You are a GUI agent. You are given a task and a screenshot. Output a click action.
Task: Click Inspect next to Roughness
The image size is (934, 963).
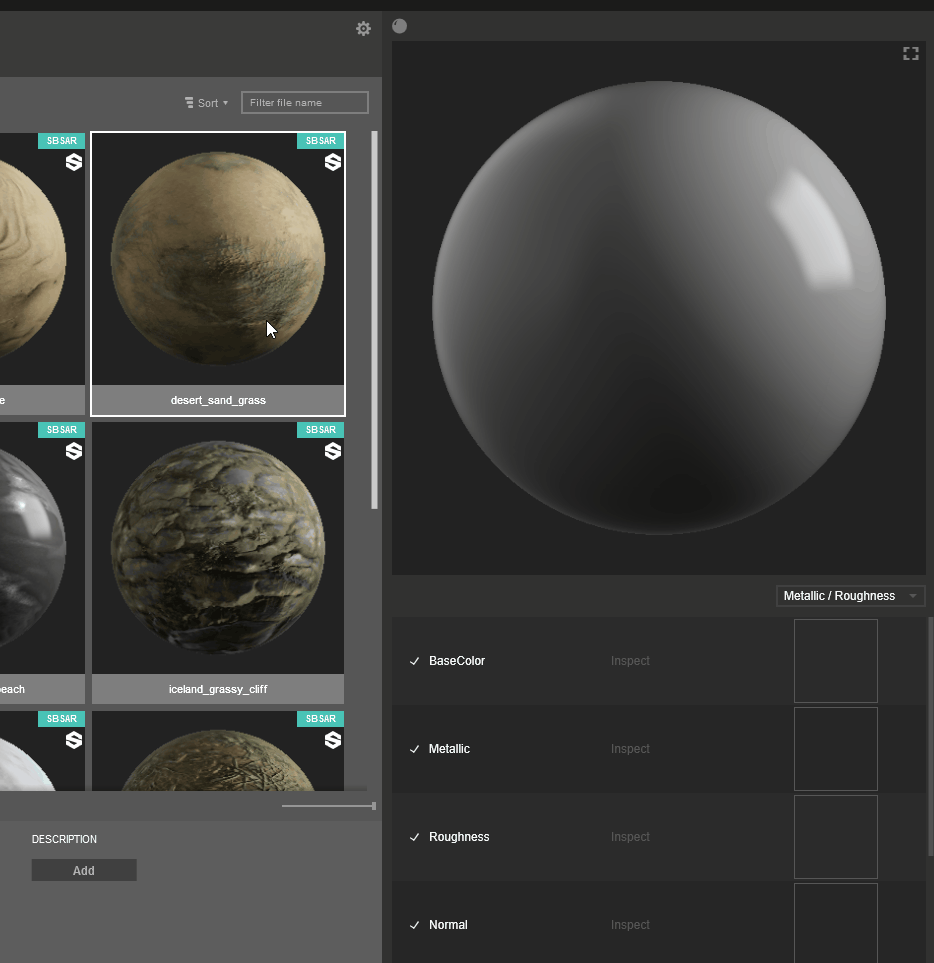pyautogui.click(x=630, y=837)
